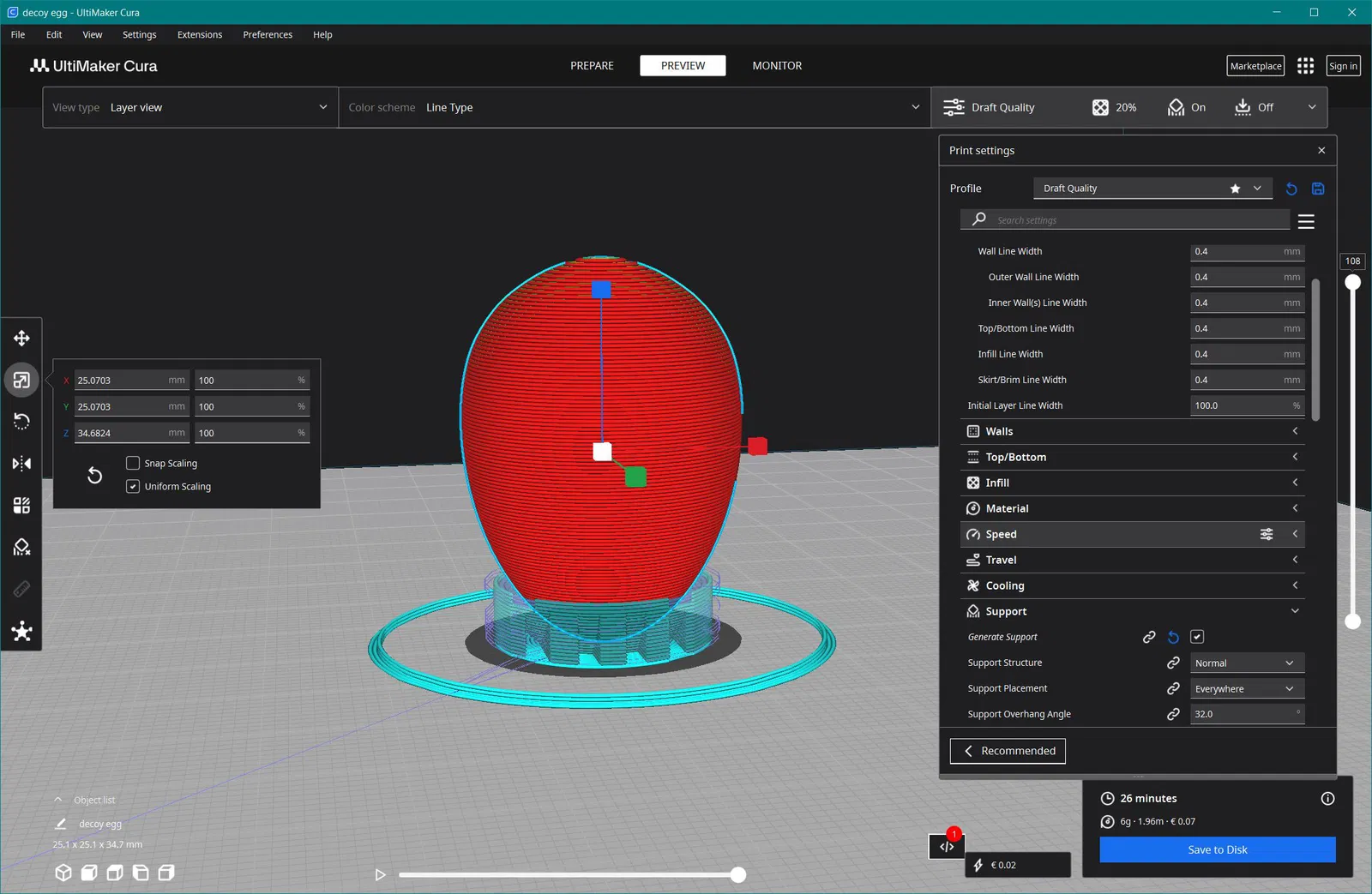Click the Search settings field

(1125, 220)
